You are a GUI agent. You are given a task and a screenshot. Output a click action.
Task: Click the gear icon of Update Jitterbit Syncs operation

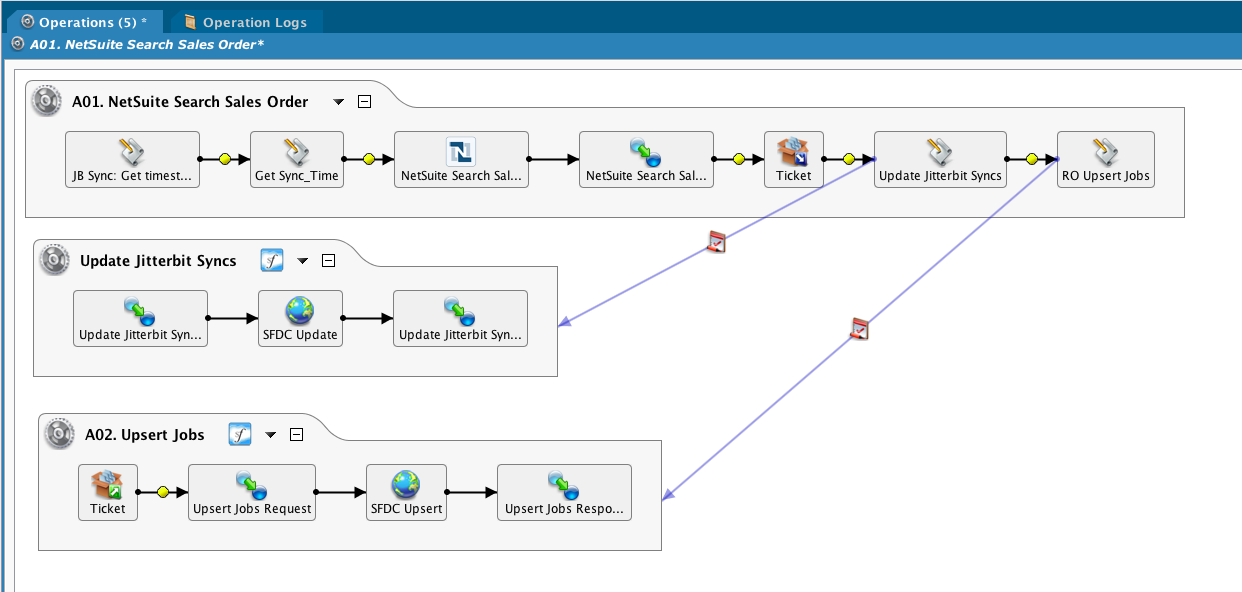pos(53,261)
